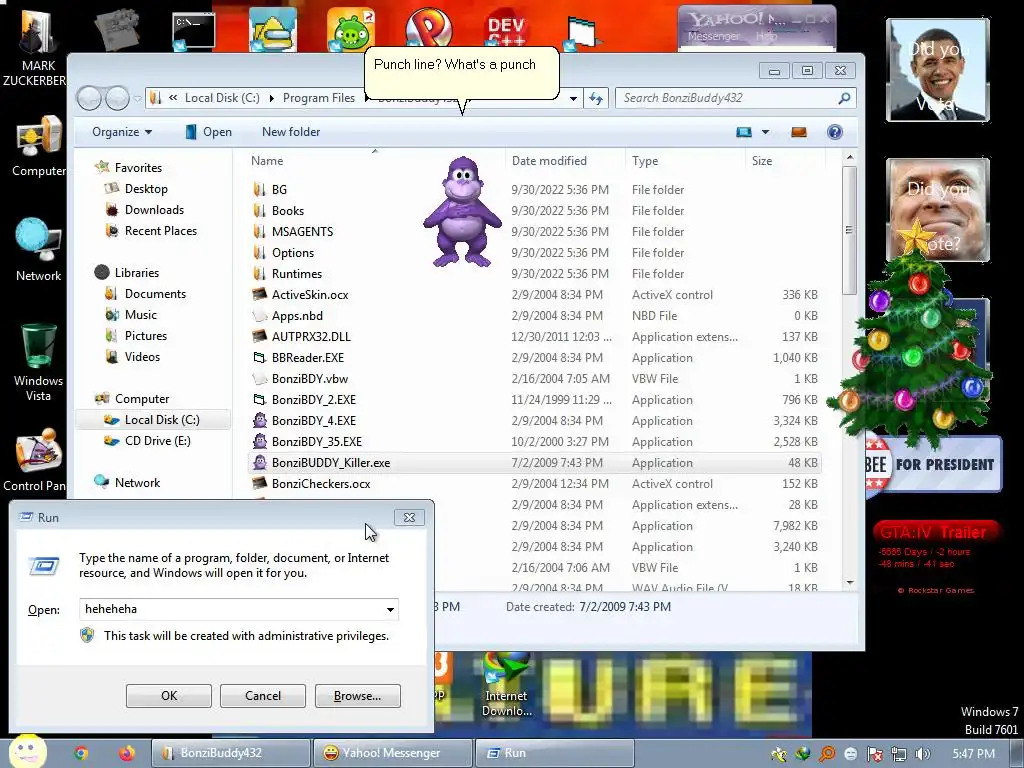Toggle the Explorer preview pane icon

(799, 132)
